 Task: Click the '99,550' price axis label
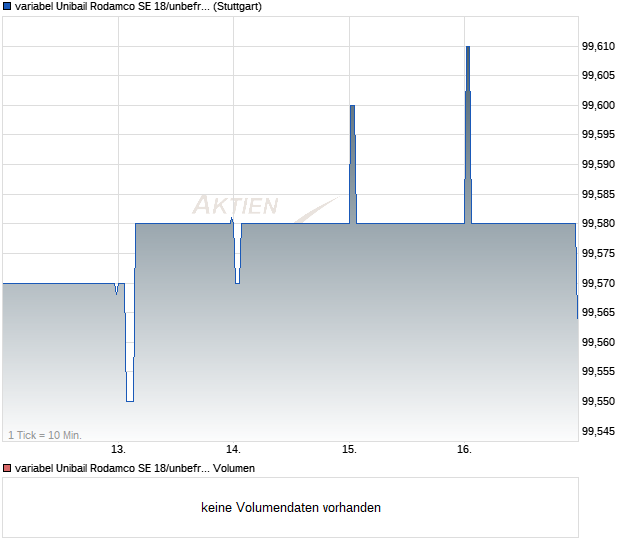598,401
